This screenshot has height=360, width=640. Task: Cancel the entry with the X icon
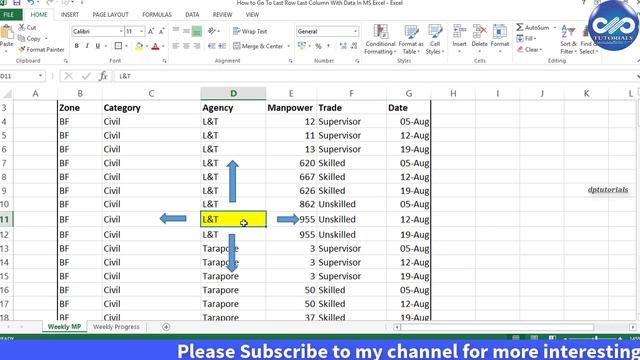click(68, 76)
